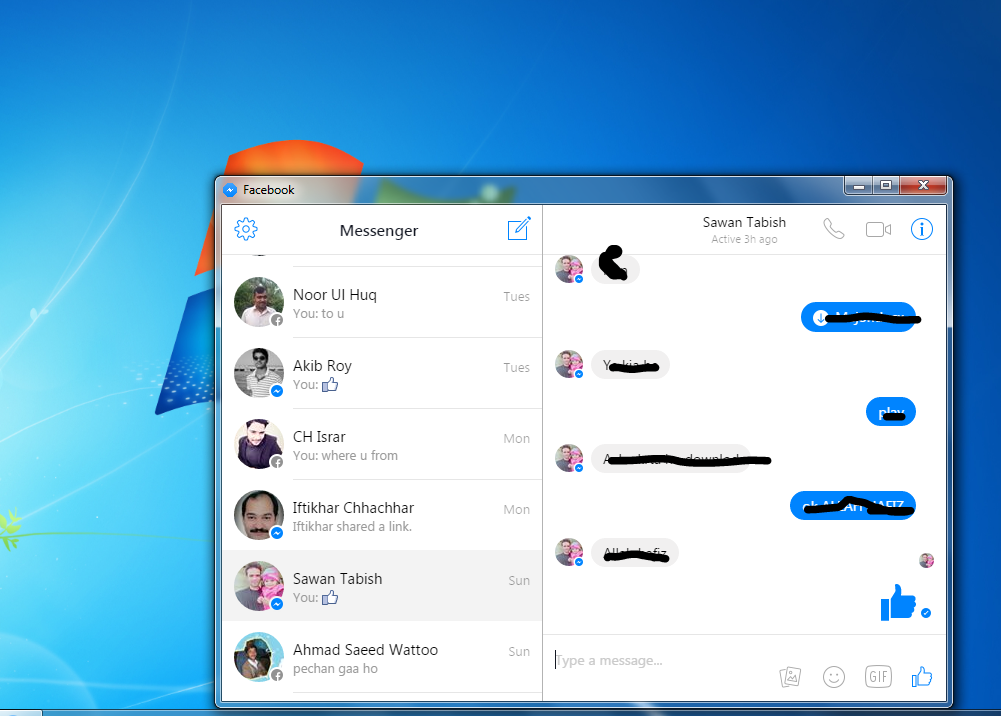Start a video call with Sawan Tabish
1001x716 pixels.
click(x=878, y=229)
